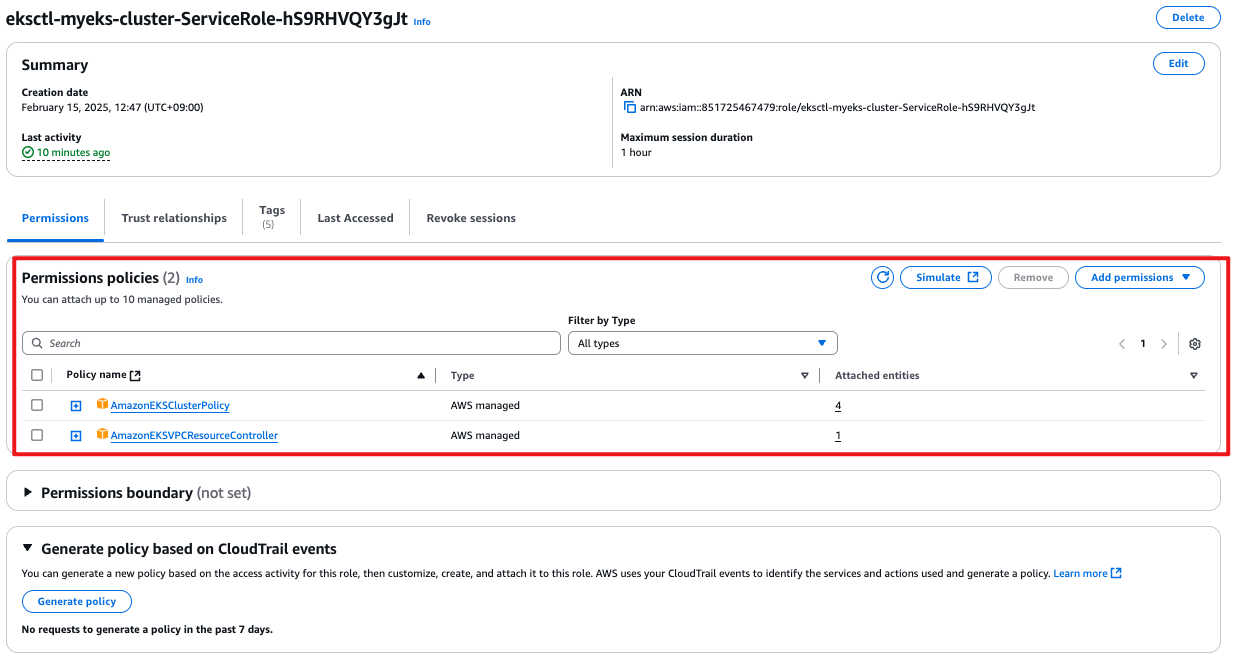Click the 10 minutes ago activity link

[73, 153]
